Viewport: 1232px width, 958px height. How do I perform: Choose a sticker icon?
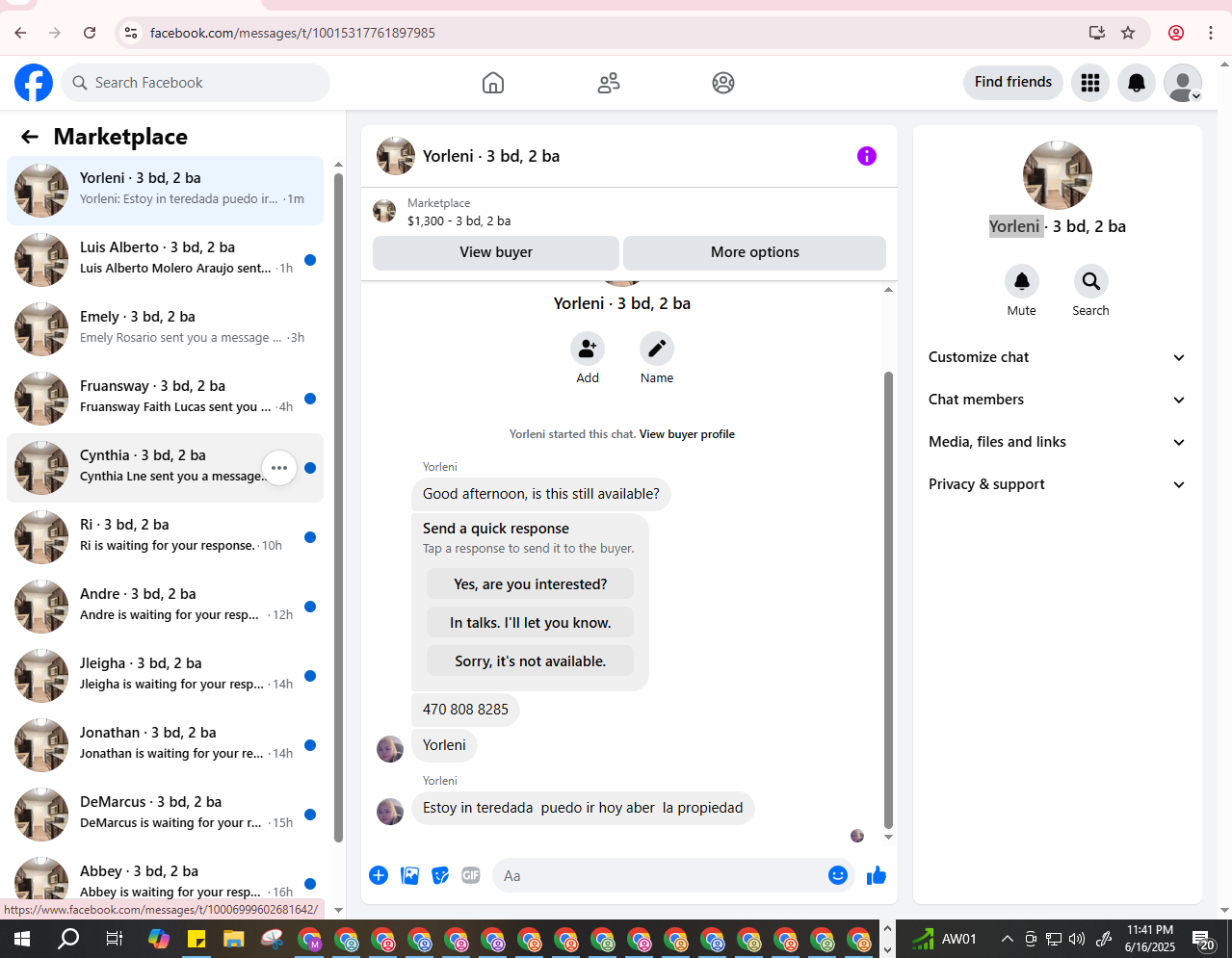tap(440, 875)
